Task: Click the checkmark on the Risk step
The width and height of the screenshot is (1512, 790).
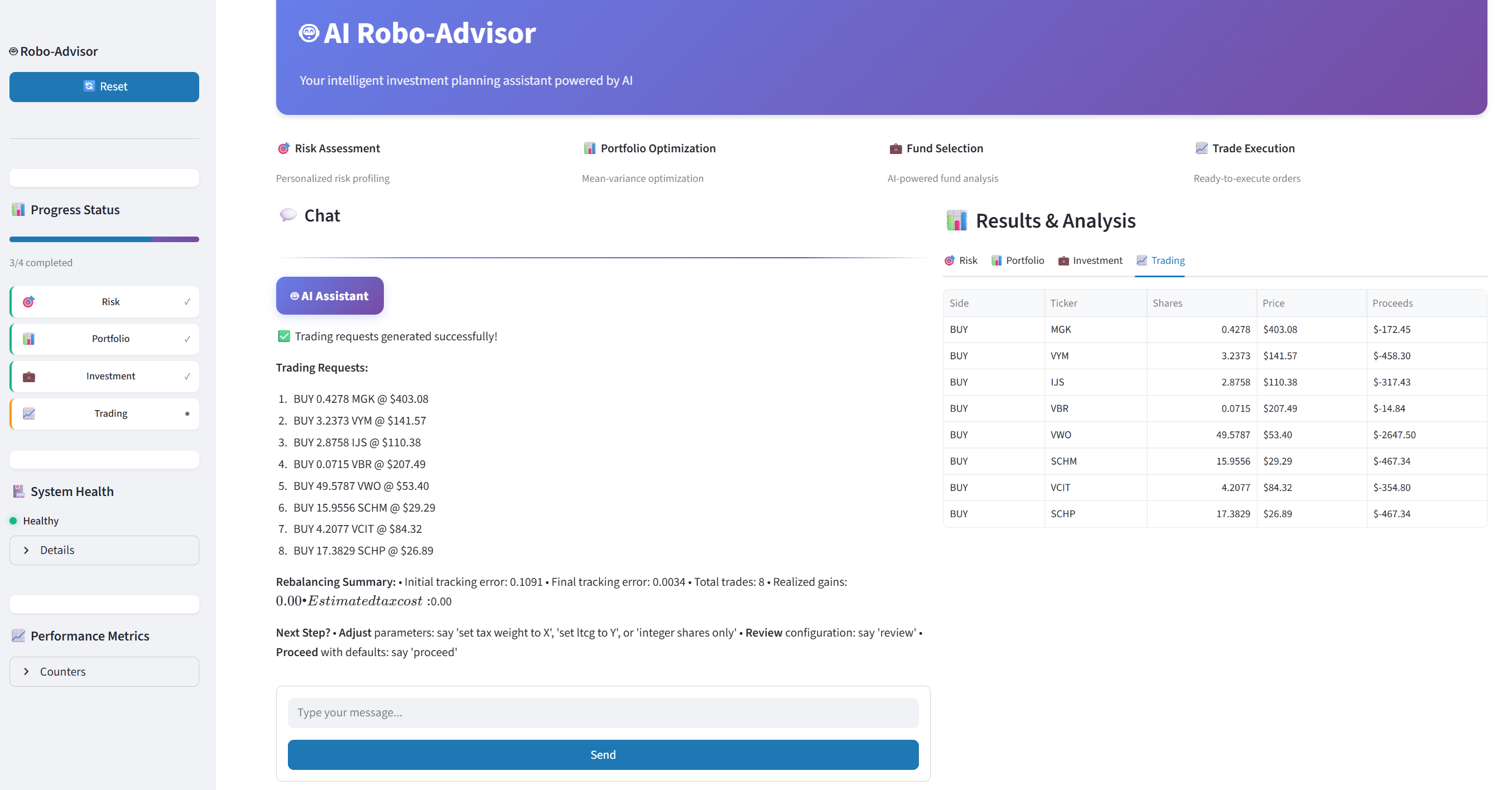Action: point(187,302)
